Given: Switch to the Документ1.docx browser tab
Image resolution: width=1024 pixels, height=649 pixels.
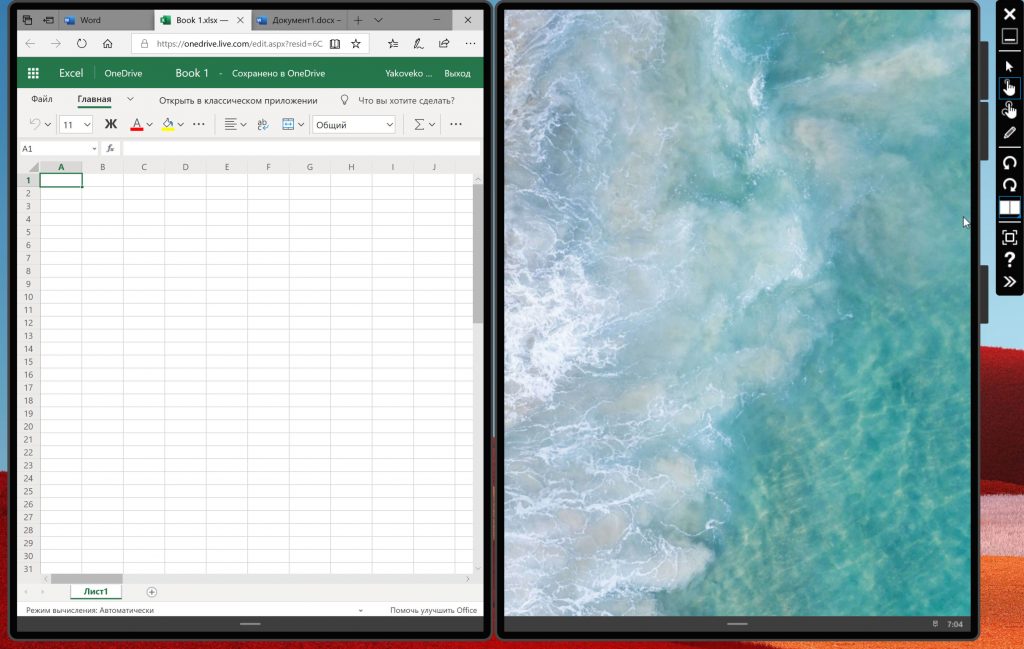Looking at the screenshot, I should 297,20.
